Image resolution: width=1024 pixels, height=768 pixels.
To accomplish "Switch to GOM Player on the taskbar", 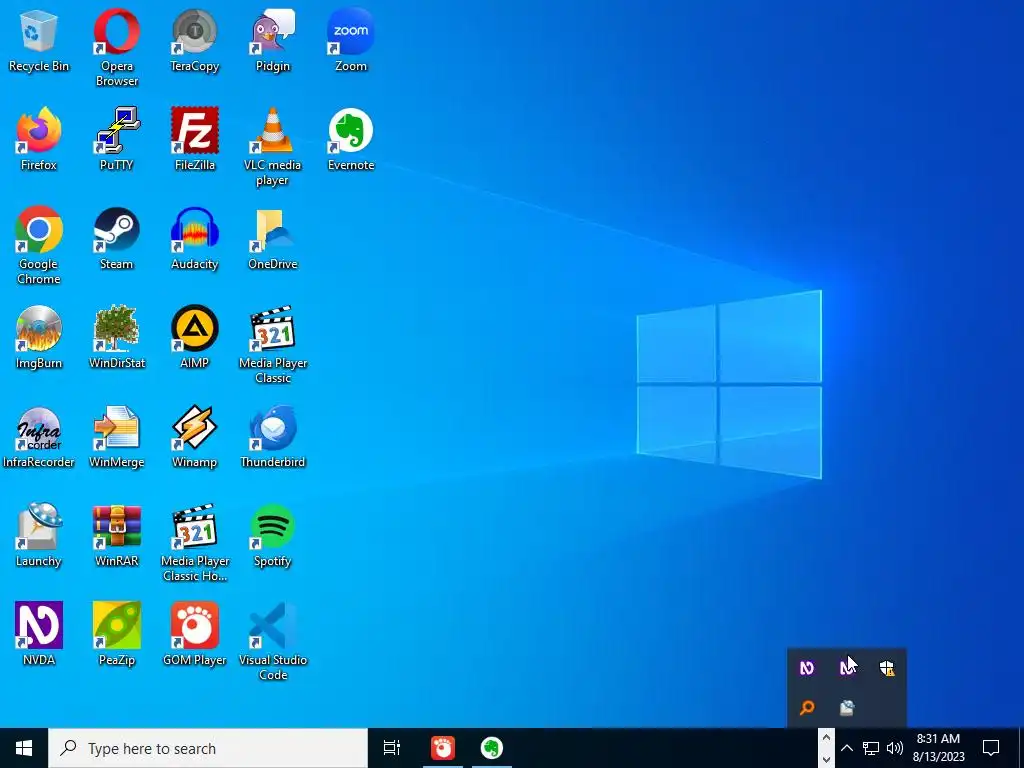I will (x=442, y=748).
